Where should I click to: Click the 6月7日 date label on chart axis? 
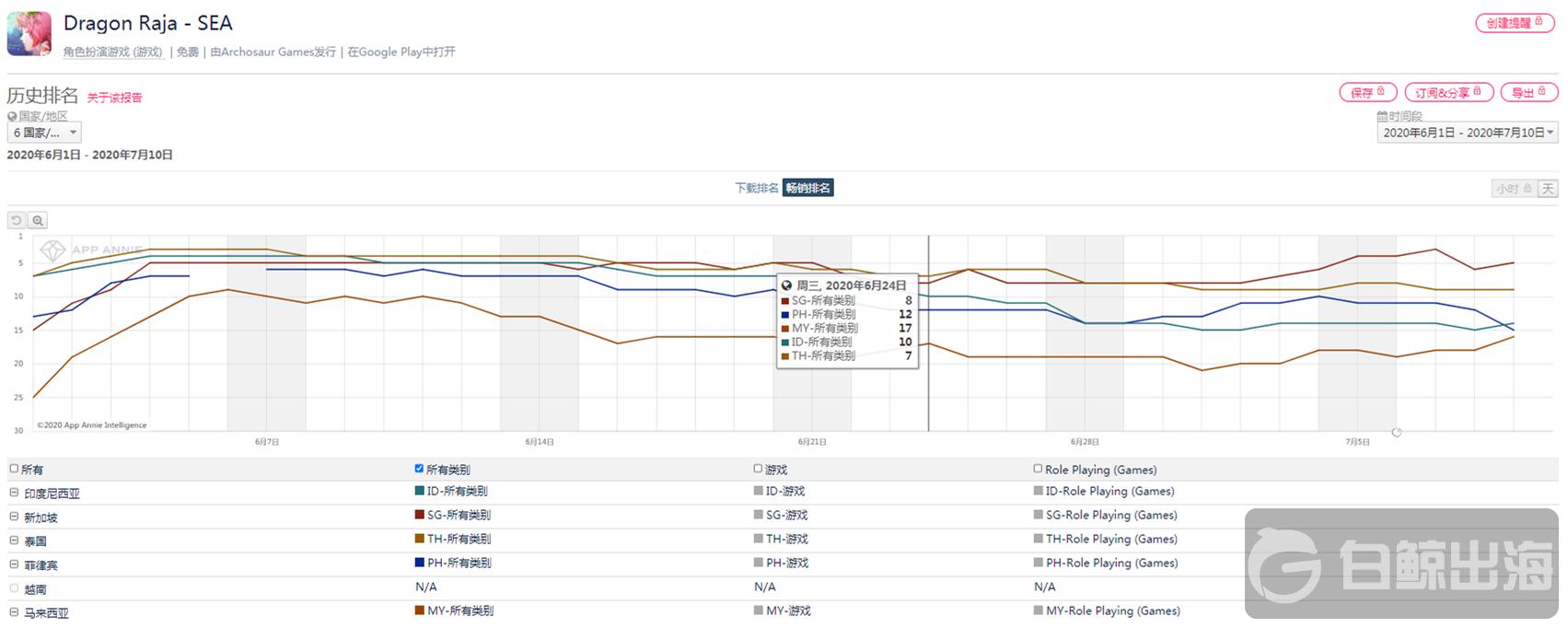coord(267,442)
